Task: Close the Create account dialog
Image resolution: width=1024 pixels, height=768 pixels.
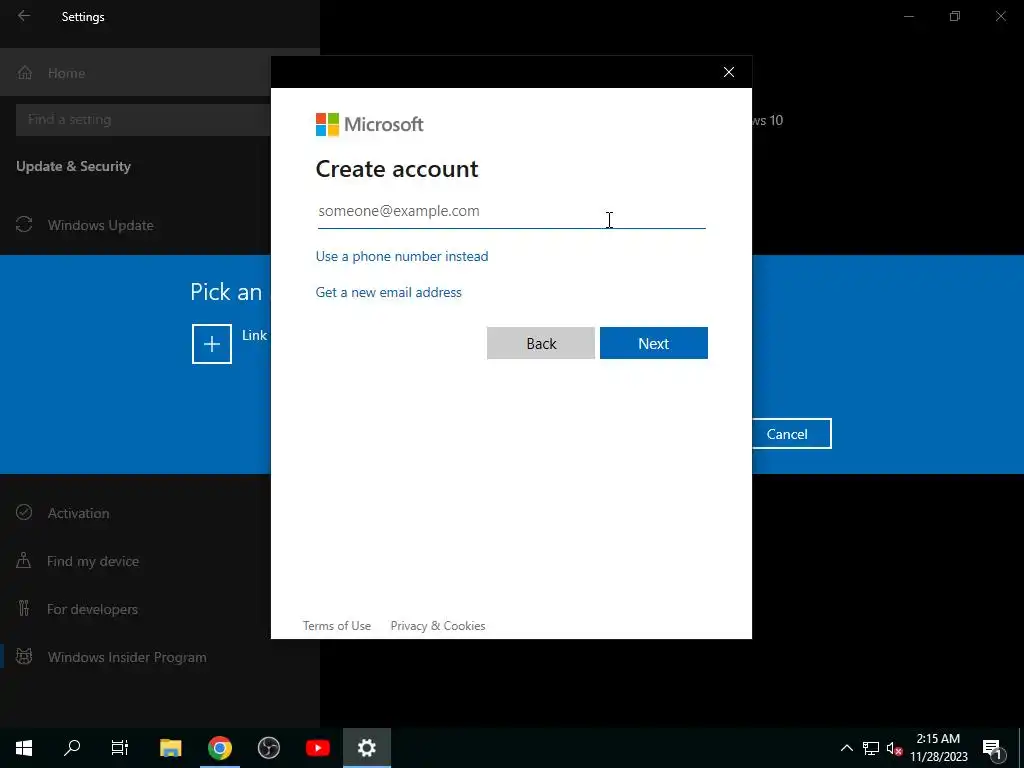Action: (x=729, y=72)
